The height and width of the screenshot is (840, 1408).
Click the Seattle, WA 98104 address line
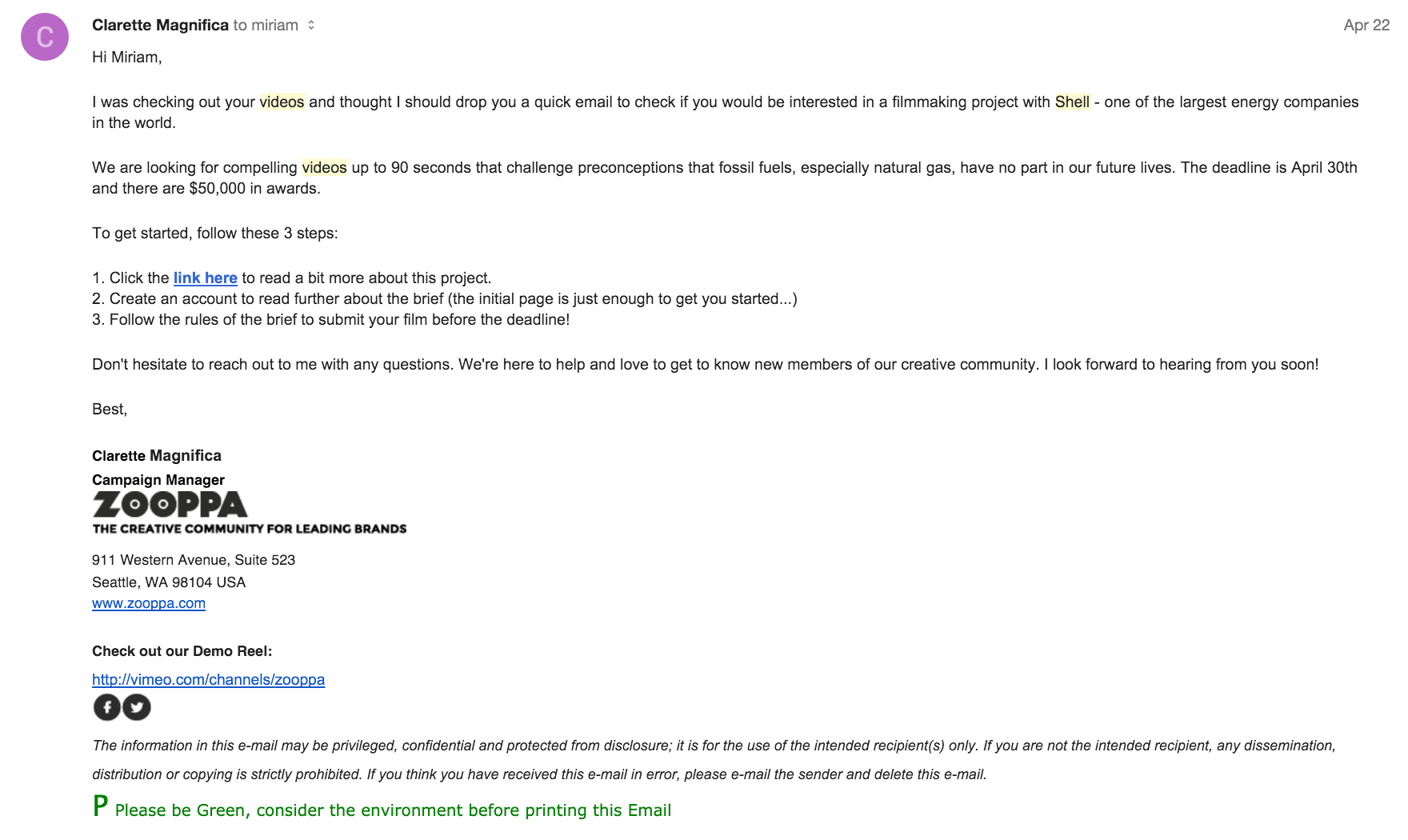(169, 582)
